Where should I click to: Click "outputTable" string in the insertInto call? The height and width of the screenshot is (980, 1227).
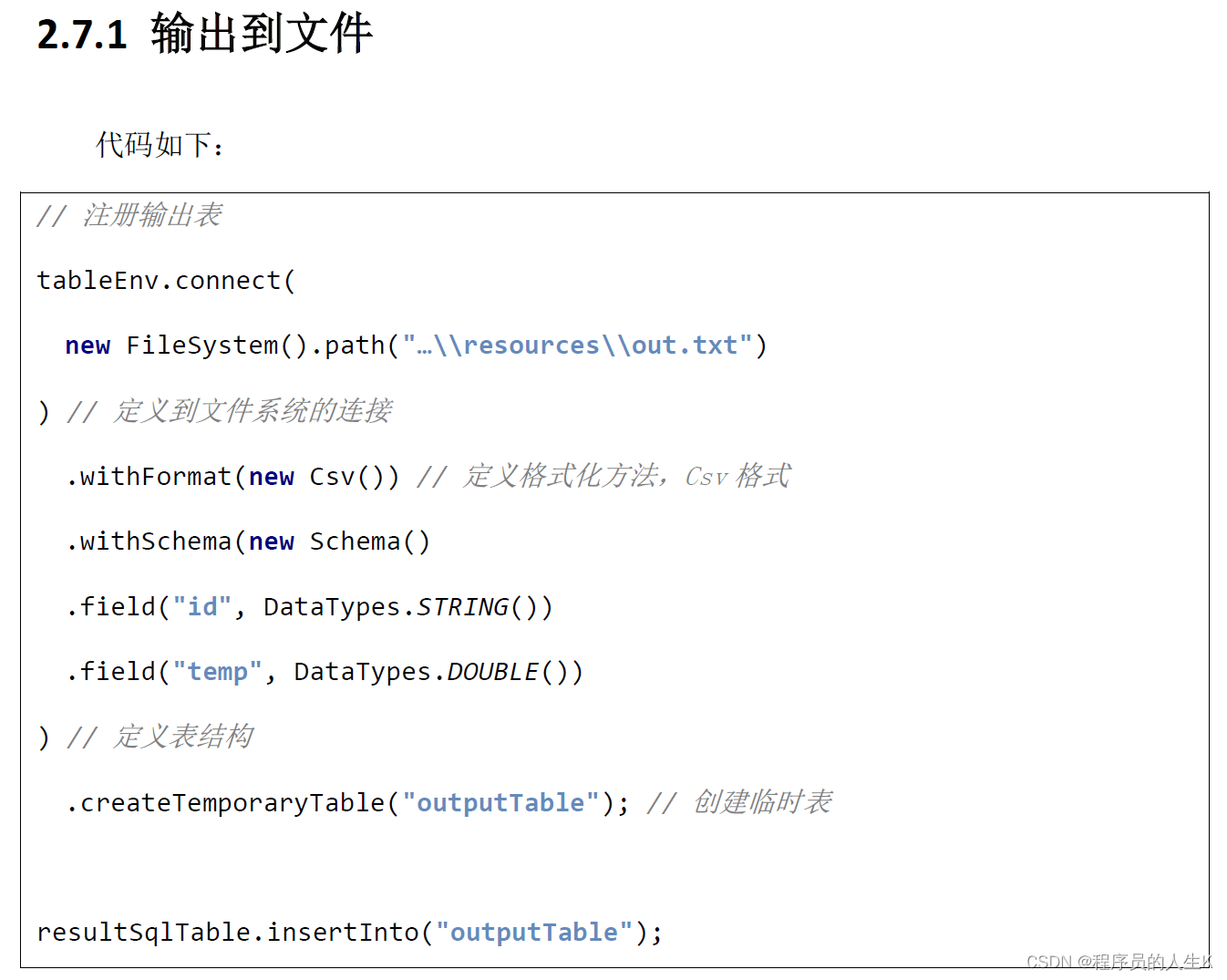534,933
